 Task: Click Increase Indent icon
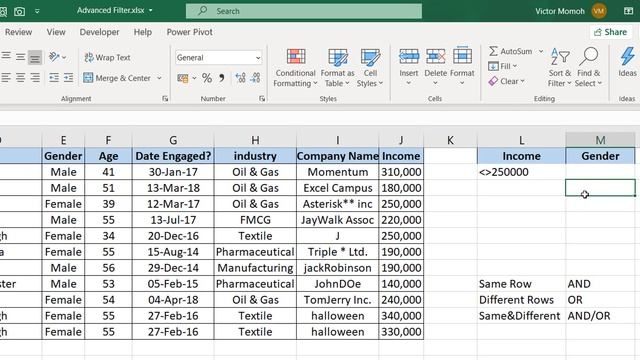tap(68, 78)
